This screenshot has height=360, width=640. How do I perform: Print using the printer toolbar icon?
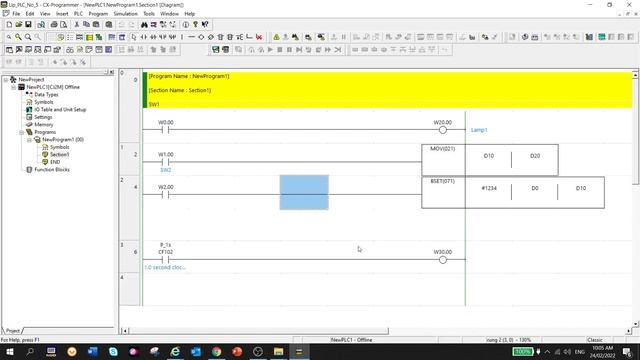pos(54,24)
